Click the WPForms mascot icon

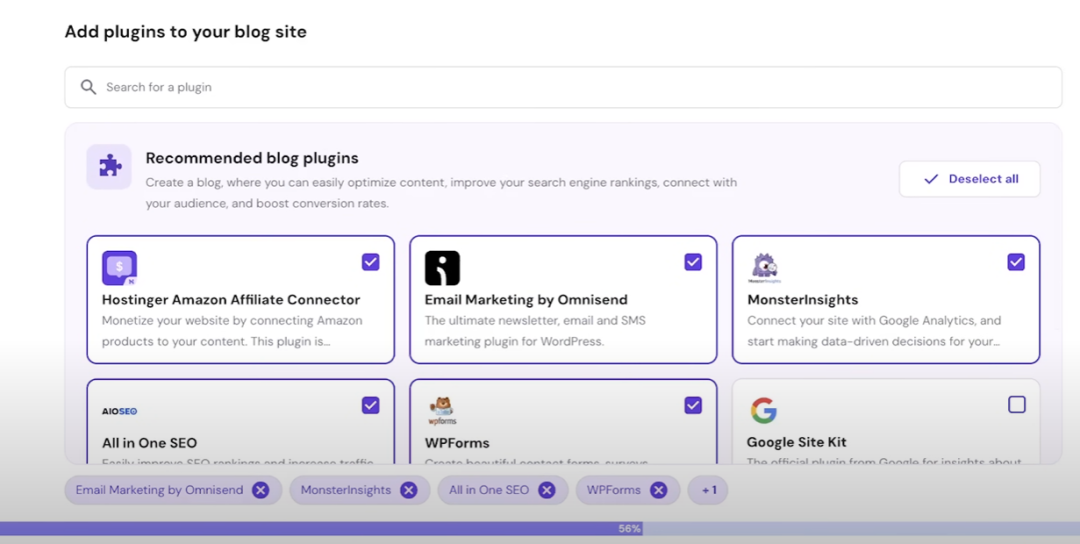tap(442, 410)
